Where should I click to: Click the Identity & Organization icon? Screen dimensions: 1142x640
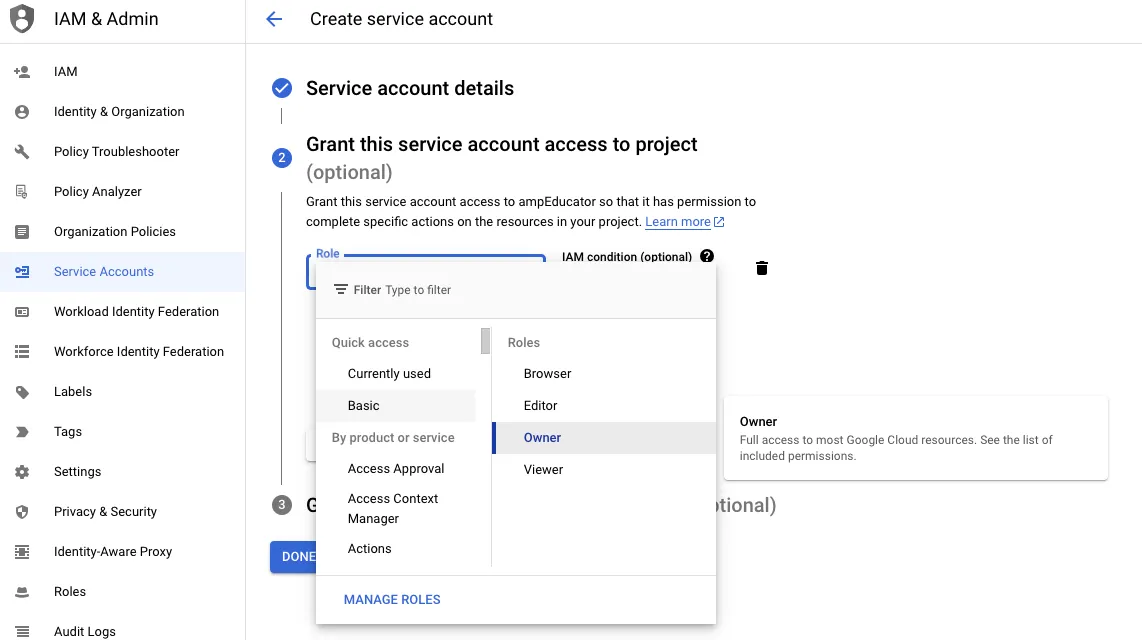tap(22, 111)
